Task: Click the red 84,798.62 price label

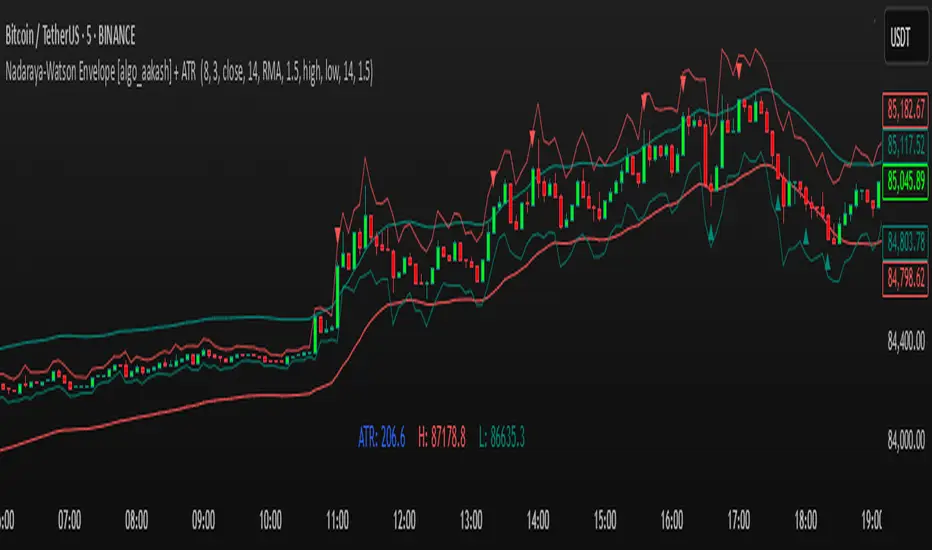Action: pos(905,277)
